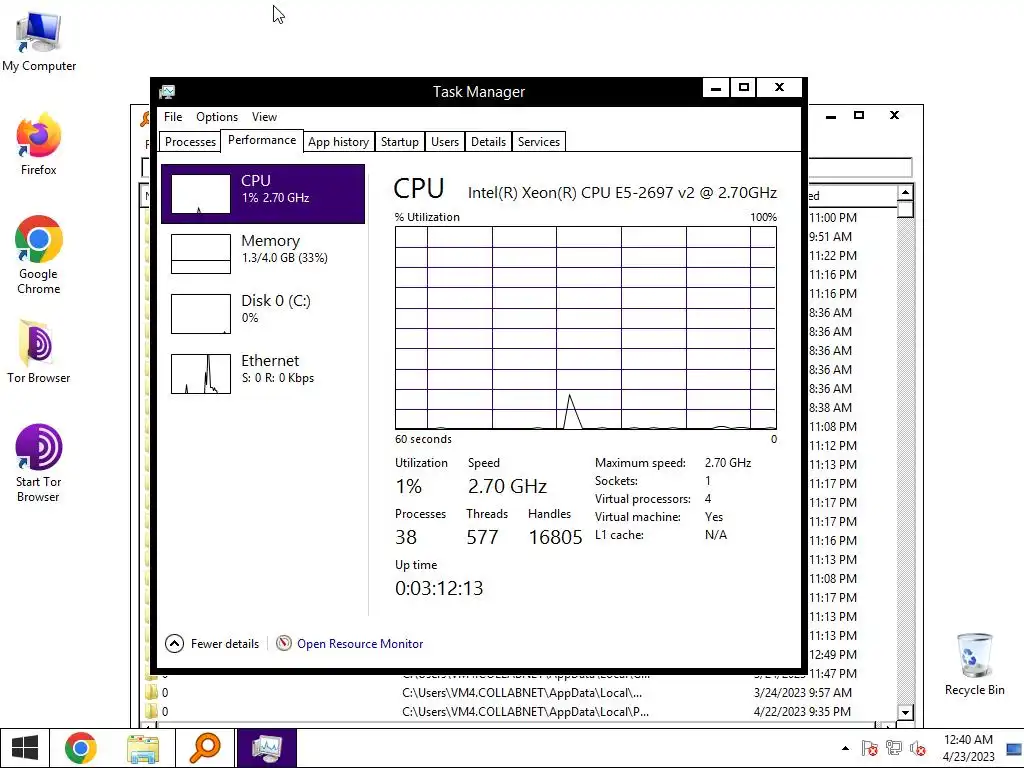Select the CPU performance graph thumbnail
1024x768 pixels.
coord(200,194)
